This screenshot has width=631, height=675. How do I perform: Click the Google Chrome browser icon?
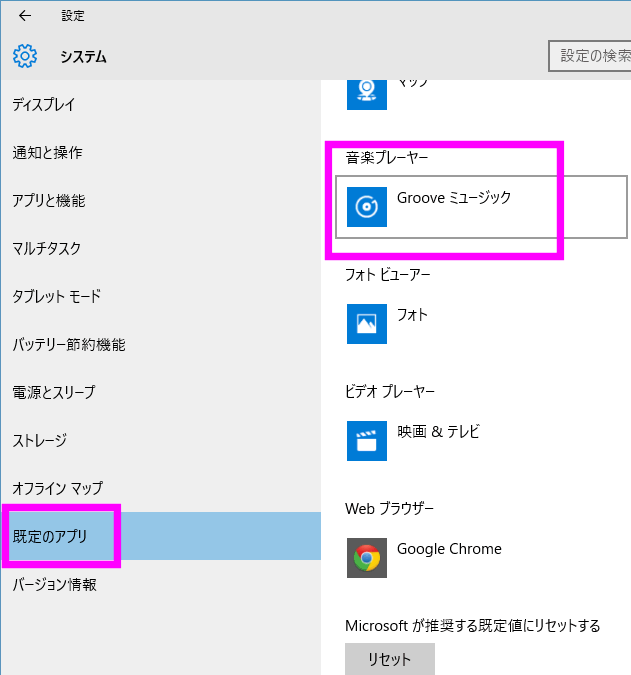point(367,558)
